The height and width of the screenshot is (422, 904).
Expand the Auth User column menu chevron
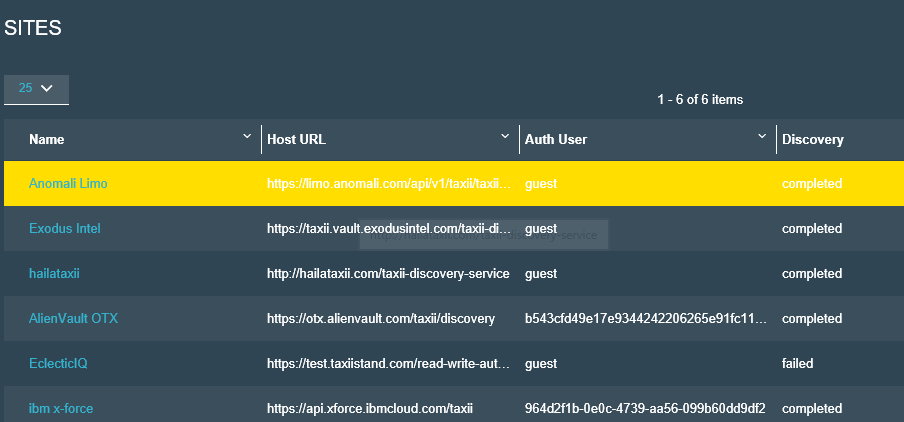tap(762, 136)
